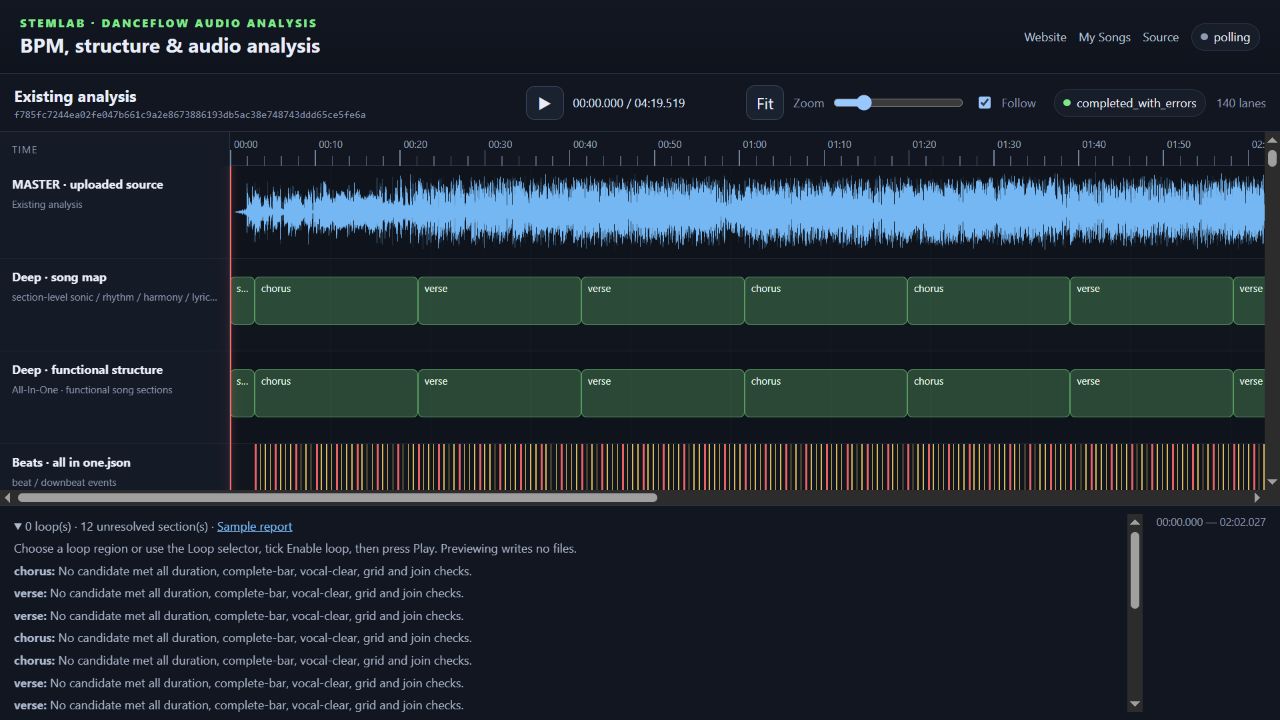Open the Website link
The height and width of the screenshot is (720, 1280).
[x=1045, y=37]
